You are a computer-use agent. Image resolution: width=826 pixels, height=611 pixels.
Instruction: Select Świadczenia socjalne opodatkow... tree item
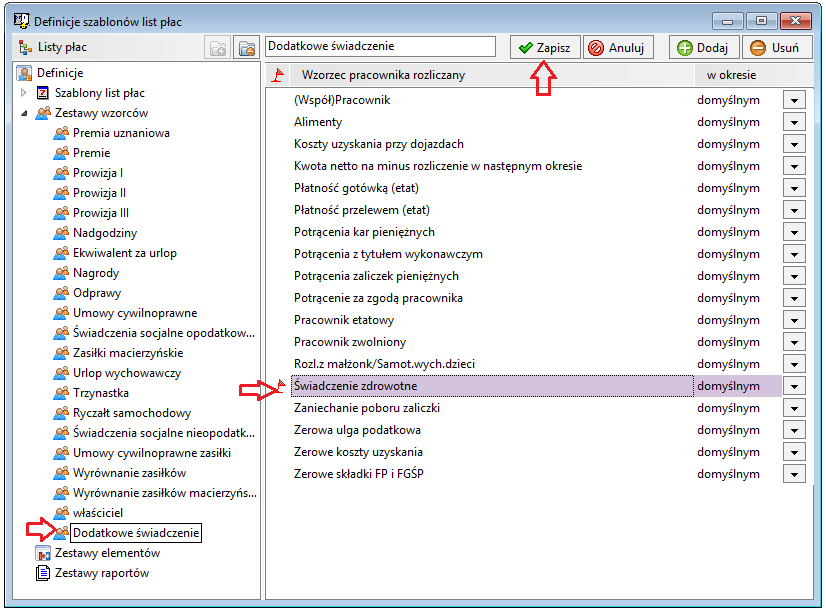(163, 333)
